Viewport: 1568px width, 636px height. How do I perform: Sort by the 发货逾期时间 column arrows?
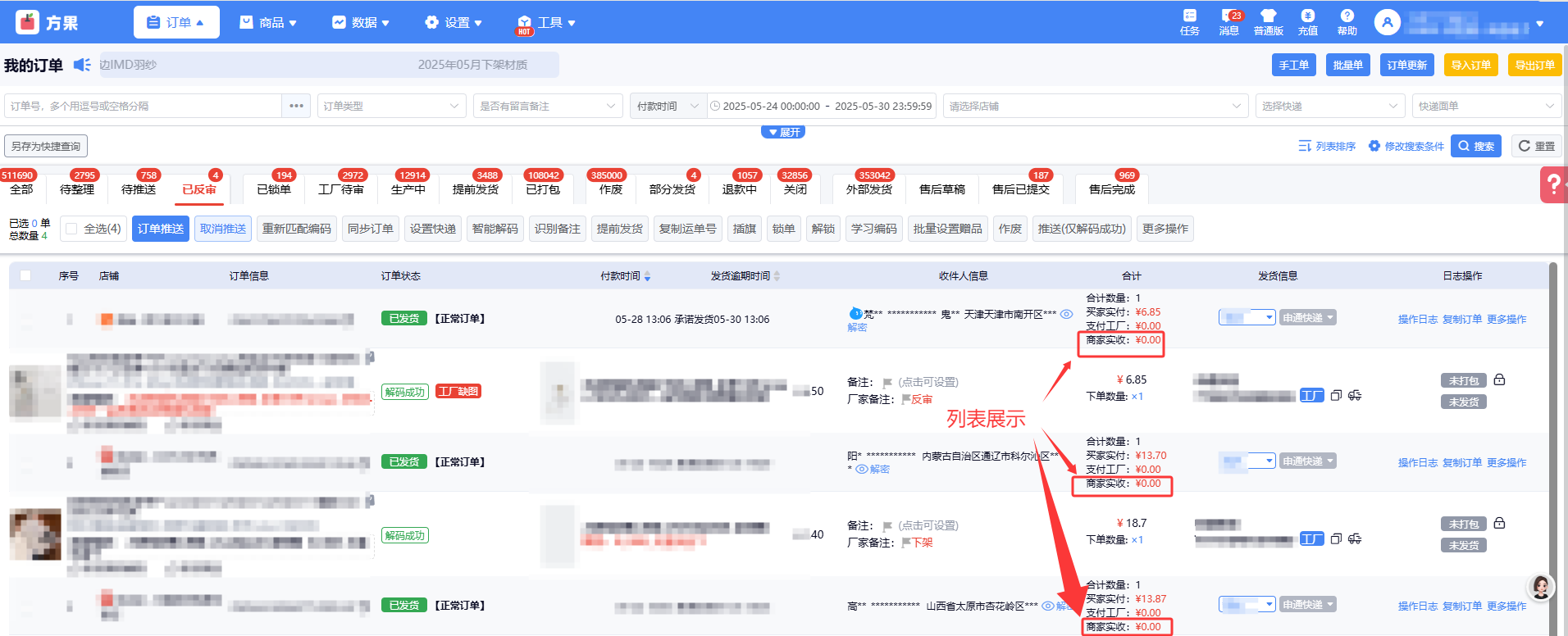pyautogui.click(x=777, y=276)
